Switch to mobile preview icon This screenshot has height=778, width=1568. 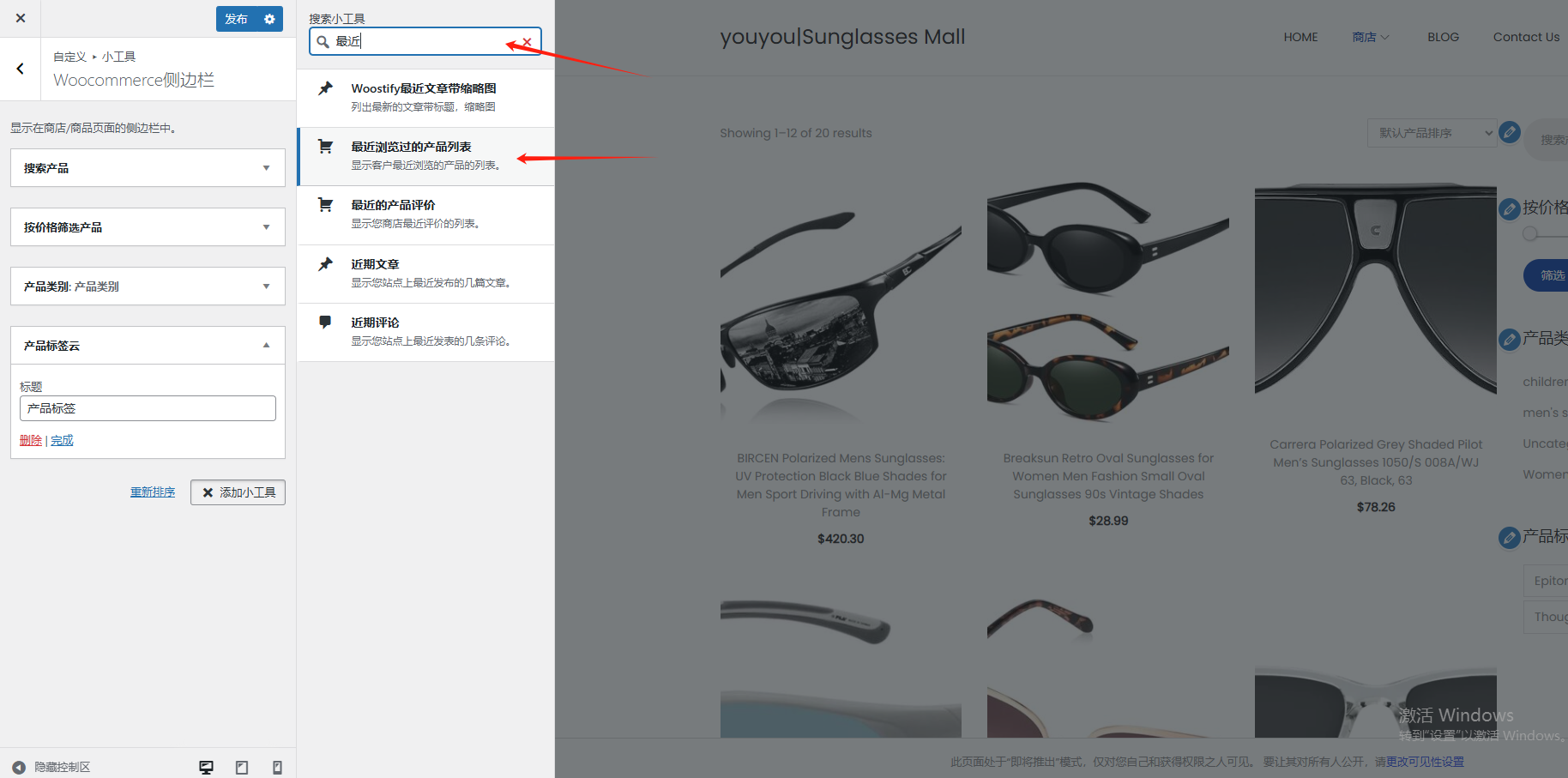(x=277, y=767)
